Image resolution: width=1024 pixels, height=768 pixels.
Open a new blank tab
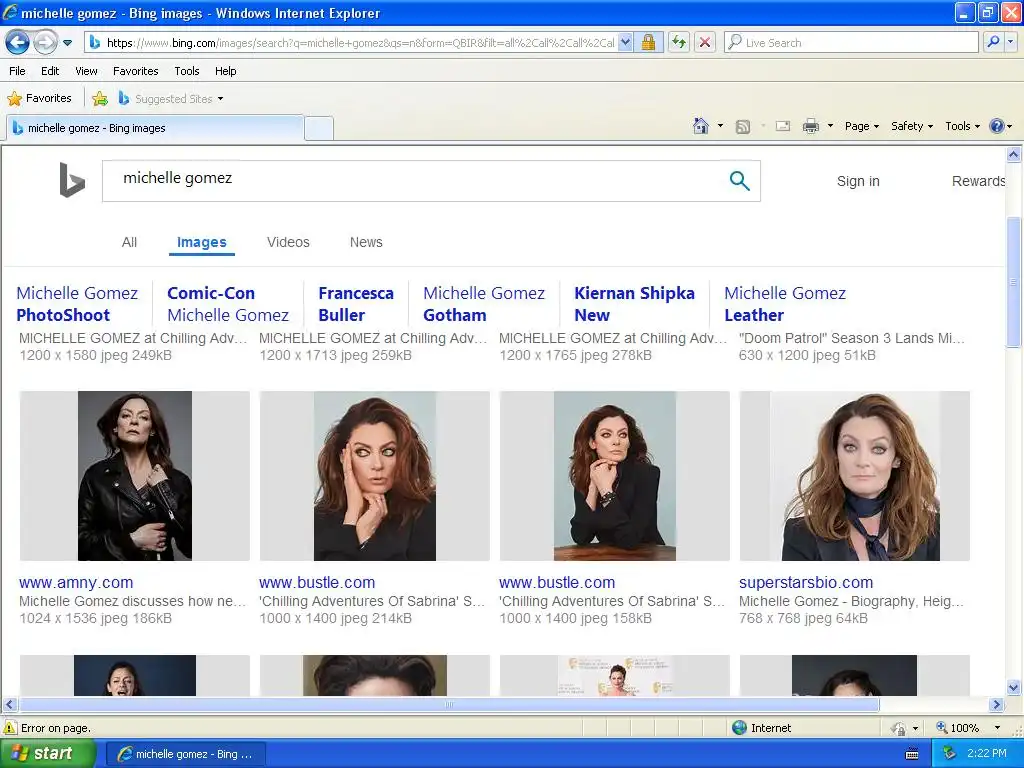[x=319, y=129]
